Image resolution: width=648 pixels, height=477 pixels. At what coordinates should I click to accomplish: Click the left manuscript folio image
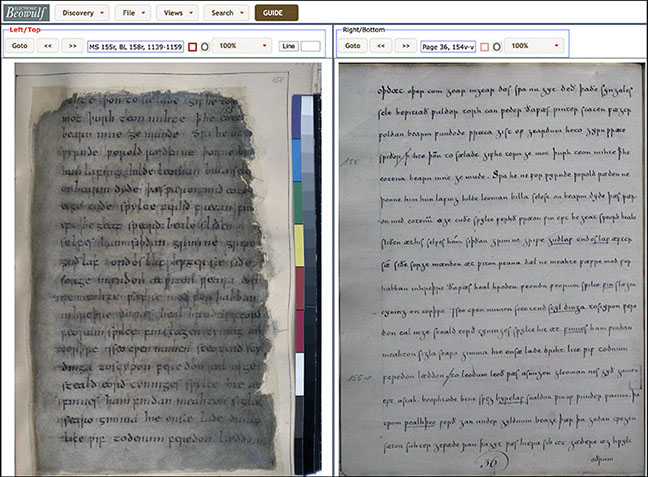pos(167,269)
